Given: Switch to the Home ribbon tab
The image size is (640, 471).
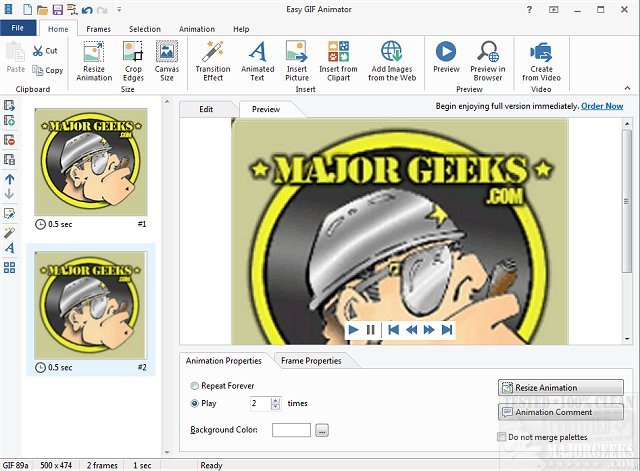Looking at the screenshot, I should [58, 29].
